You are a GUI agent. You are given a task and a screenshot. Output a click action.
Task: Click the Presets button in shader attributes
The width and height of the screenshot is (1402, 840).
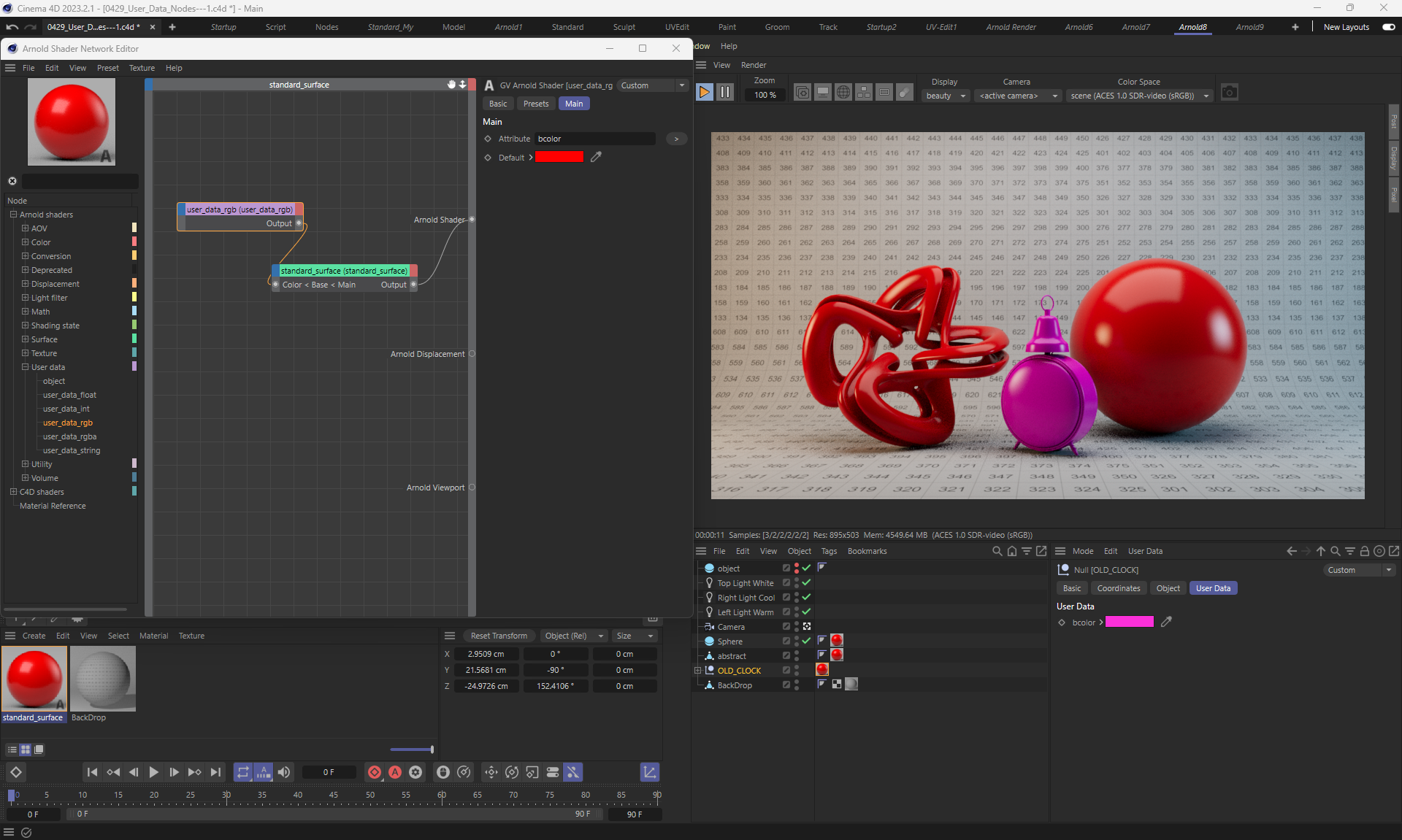535,104
